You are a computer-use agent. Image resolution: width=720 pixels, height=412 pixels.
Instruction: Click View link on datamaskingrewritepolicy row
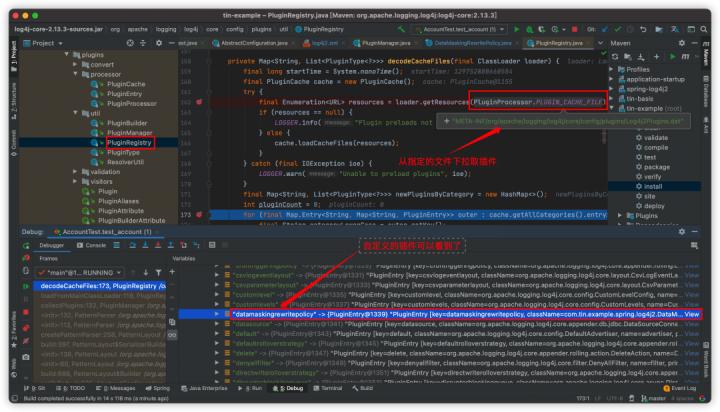click(x=692, y=314)
